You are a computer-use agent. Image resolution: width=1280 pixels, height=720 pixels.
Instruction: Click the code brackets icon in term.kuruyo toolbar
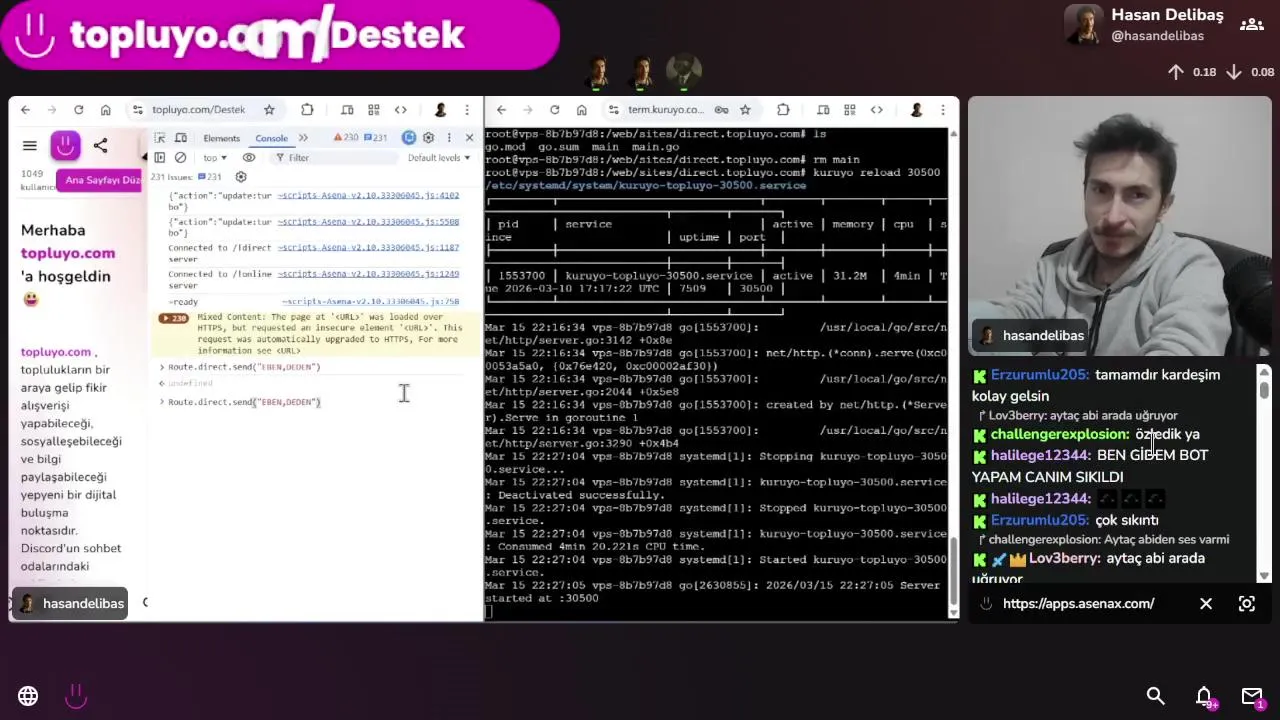point(877,110)
